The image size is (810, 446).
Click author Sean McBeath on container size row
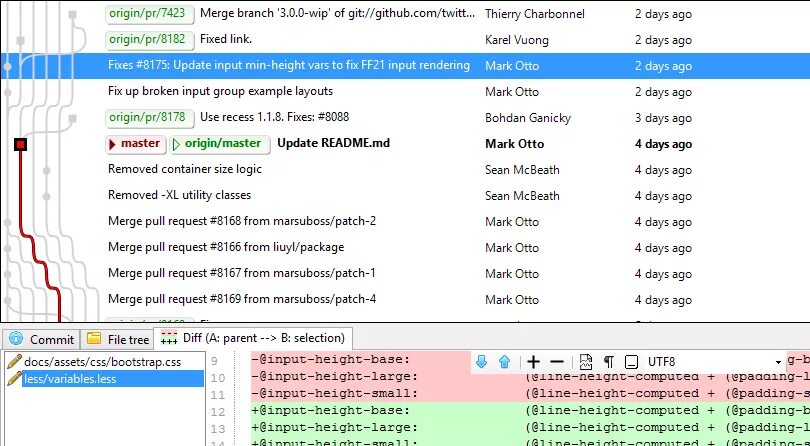point(522,170)
